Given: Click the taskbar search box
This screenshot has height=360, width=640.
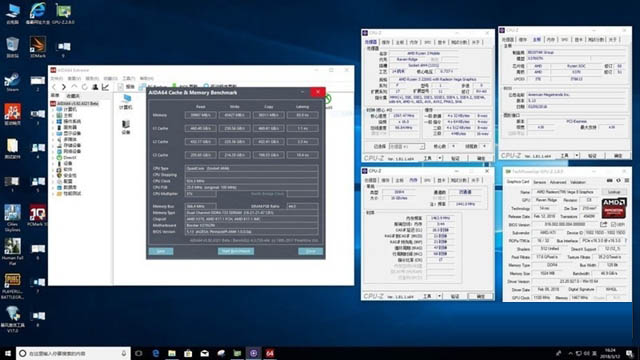Looking at the screenshot, I should click(73, 353).
